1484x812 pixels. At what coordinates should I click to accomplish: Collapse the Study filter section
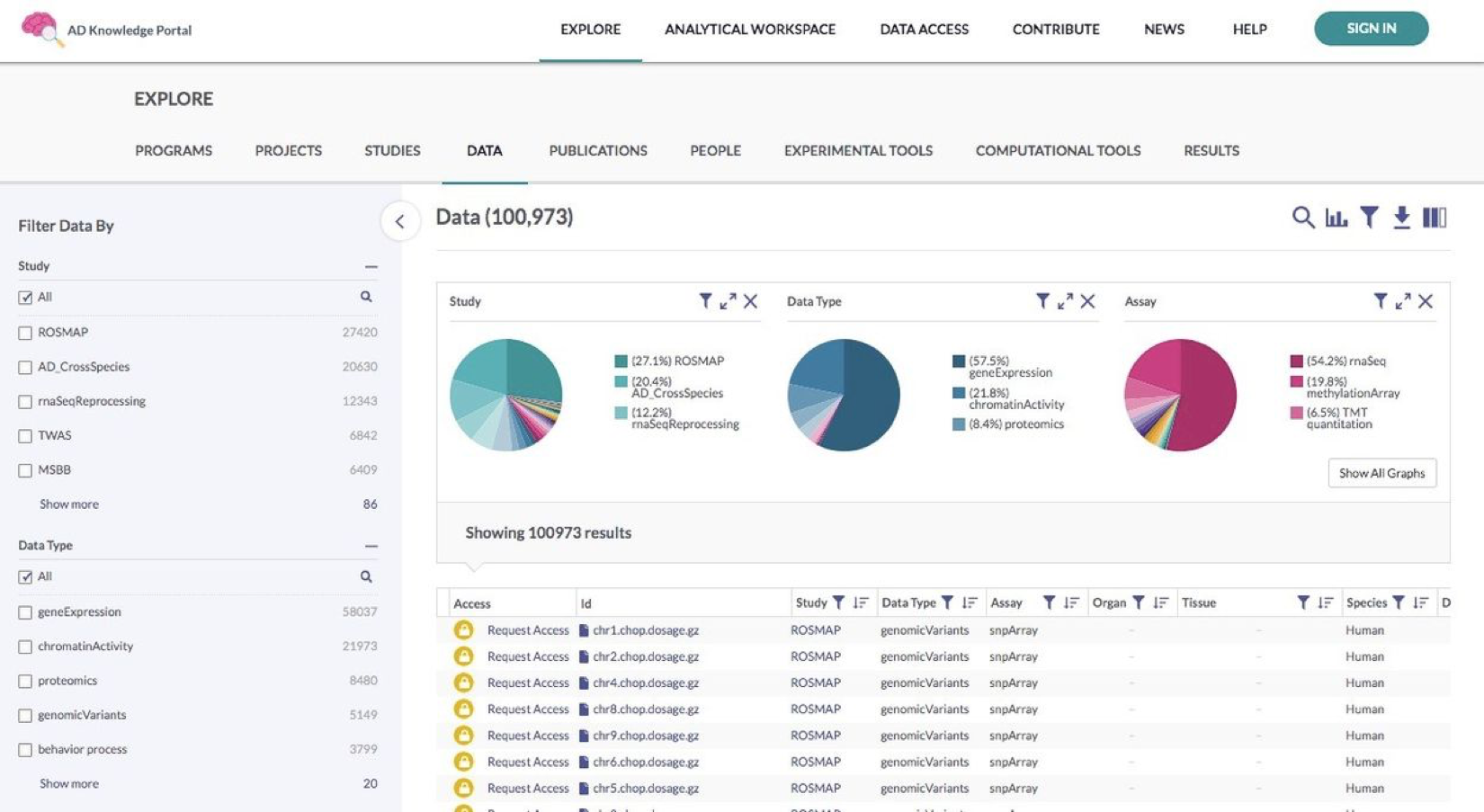coord(371,266)
